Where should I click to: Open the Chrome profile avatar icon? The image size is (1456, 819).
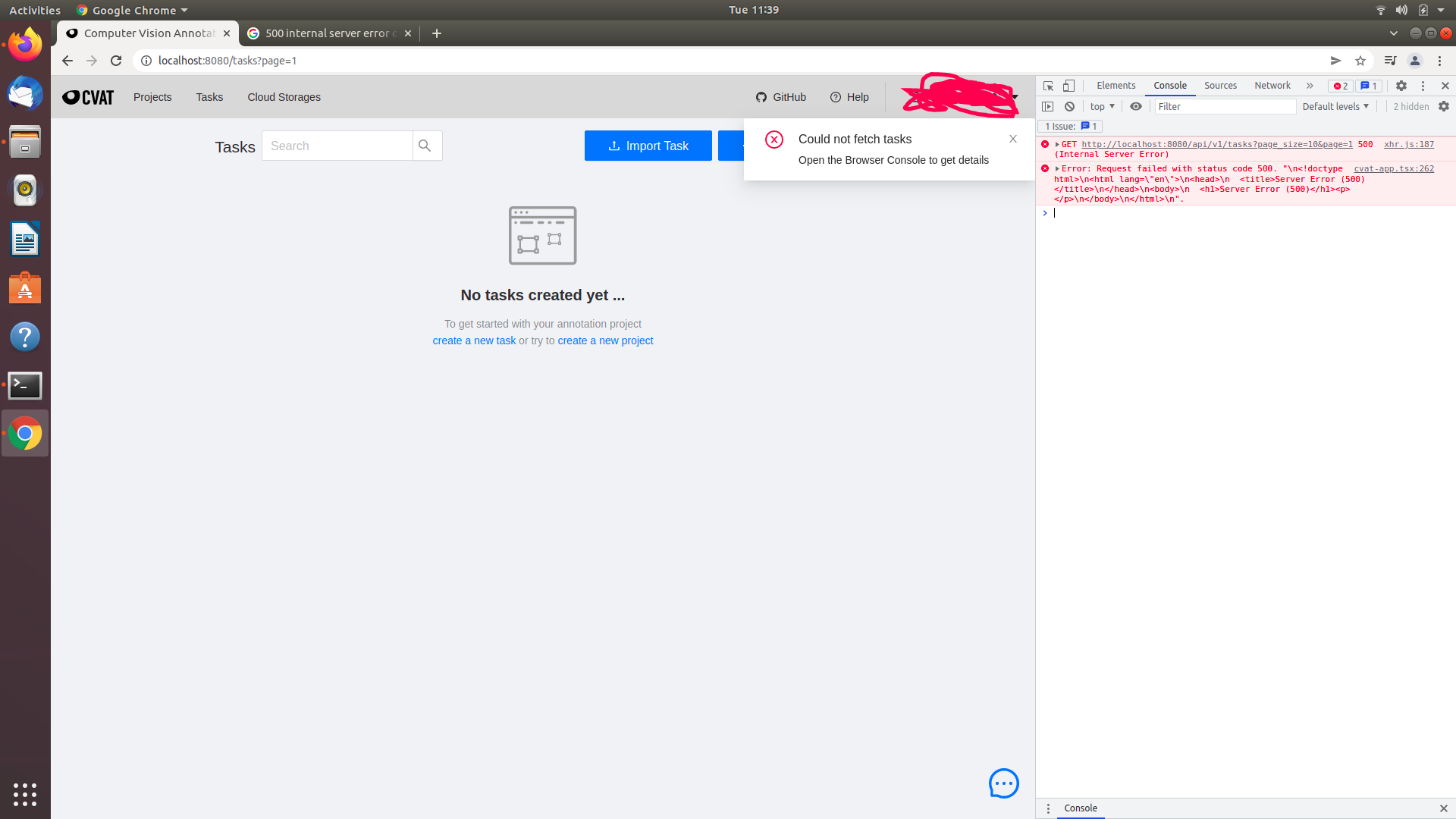[1414, 61]
